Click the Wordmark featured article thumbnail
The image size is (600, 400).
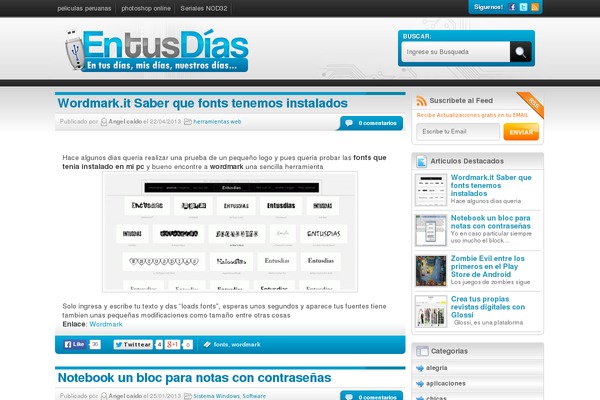(431, 190)
